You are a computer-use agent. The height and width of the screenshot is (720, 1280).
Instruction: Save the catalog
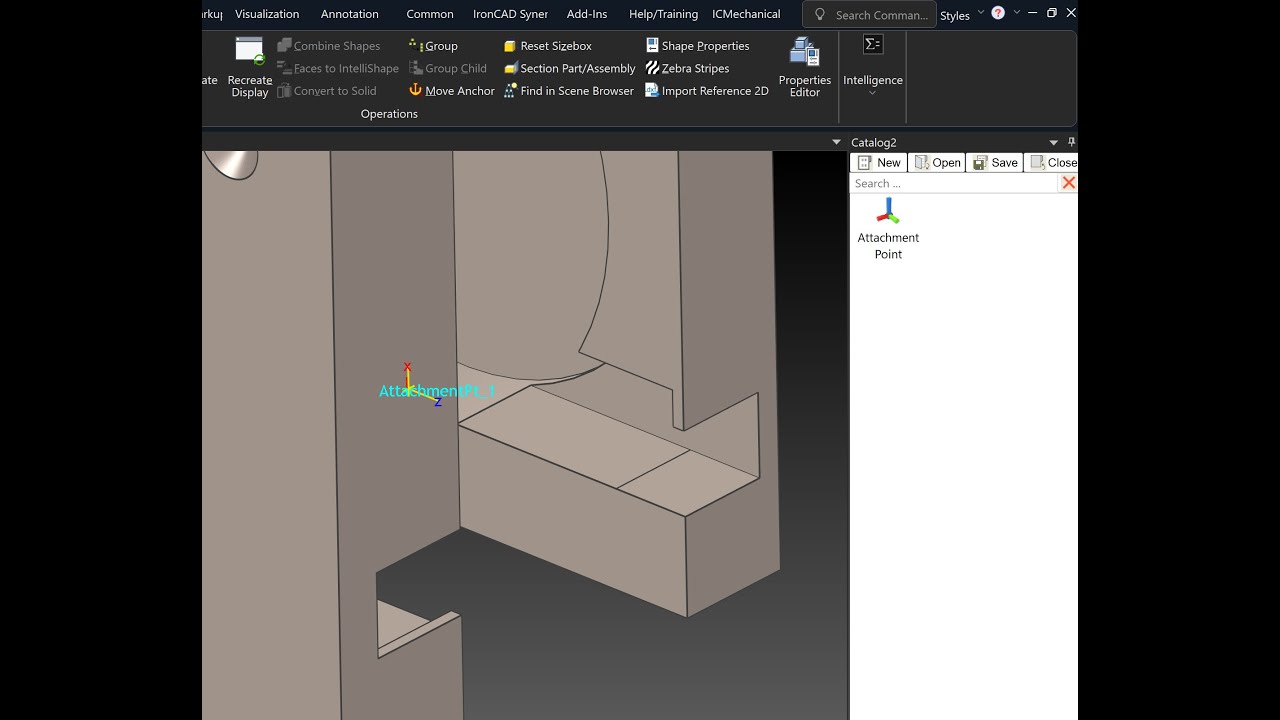tap(995, 163)
